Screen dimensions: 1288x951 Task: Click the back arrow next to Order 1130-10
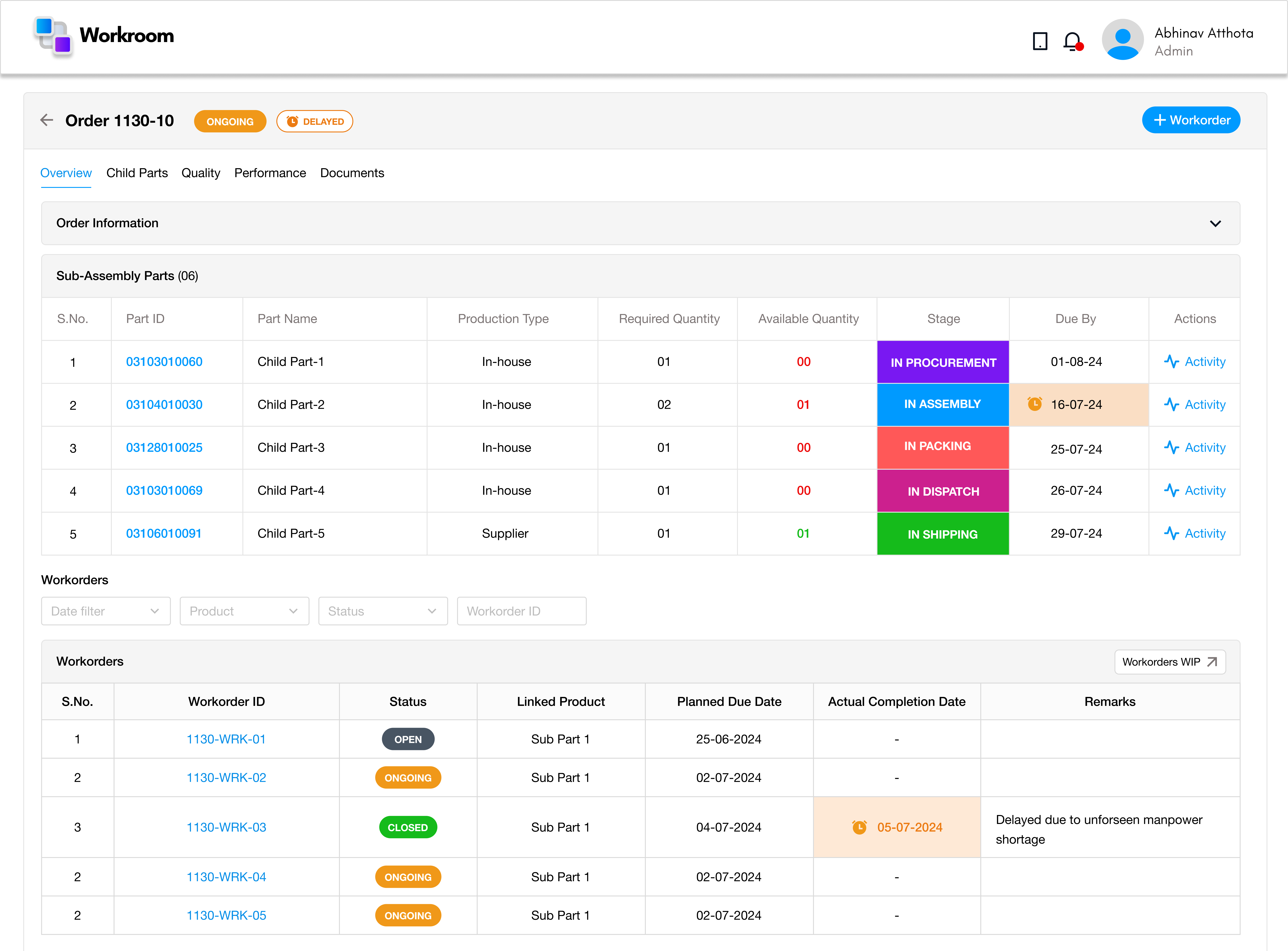click(x=47, y=120)
